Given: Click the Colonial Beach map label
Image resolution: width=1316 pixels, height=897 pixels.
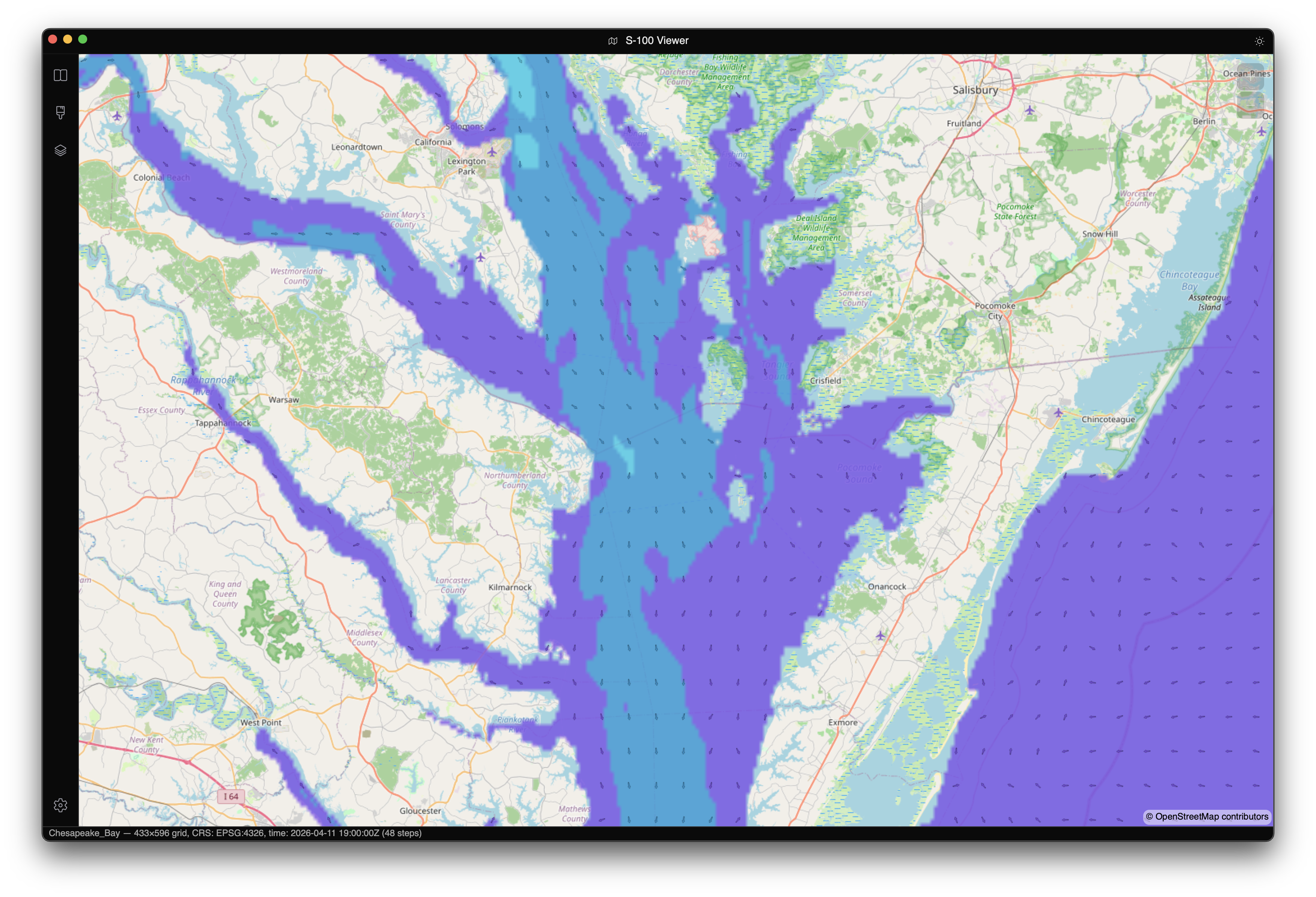Looking at the screenshot, I should click(x=161, y=177).
